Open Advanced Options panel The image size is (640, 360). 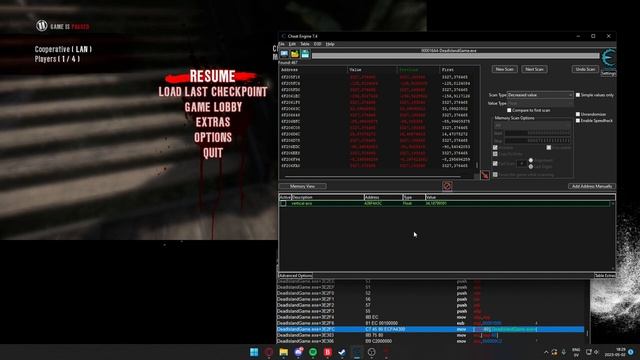(x=296, y=276)
